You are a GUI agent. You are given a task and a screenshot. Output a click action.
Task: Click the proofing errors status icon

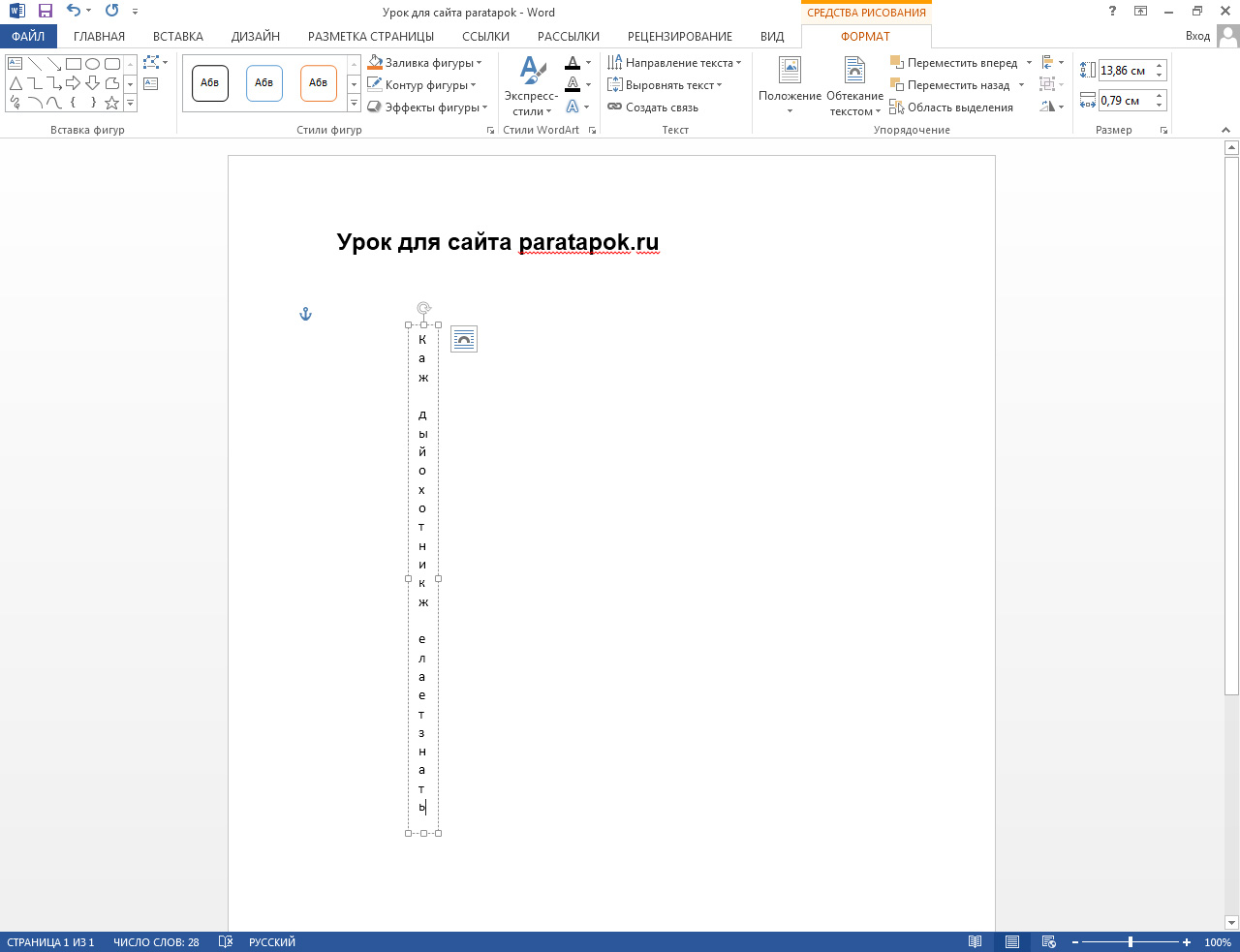(226, 942)
